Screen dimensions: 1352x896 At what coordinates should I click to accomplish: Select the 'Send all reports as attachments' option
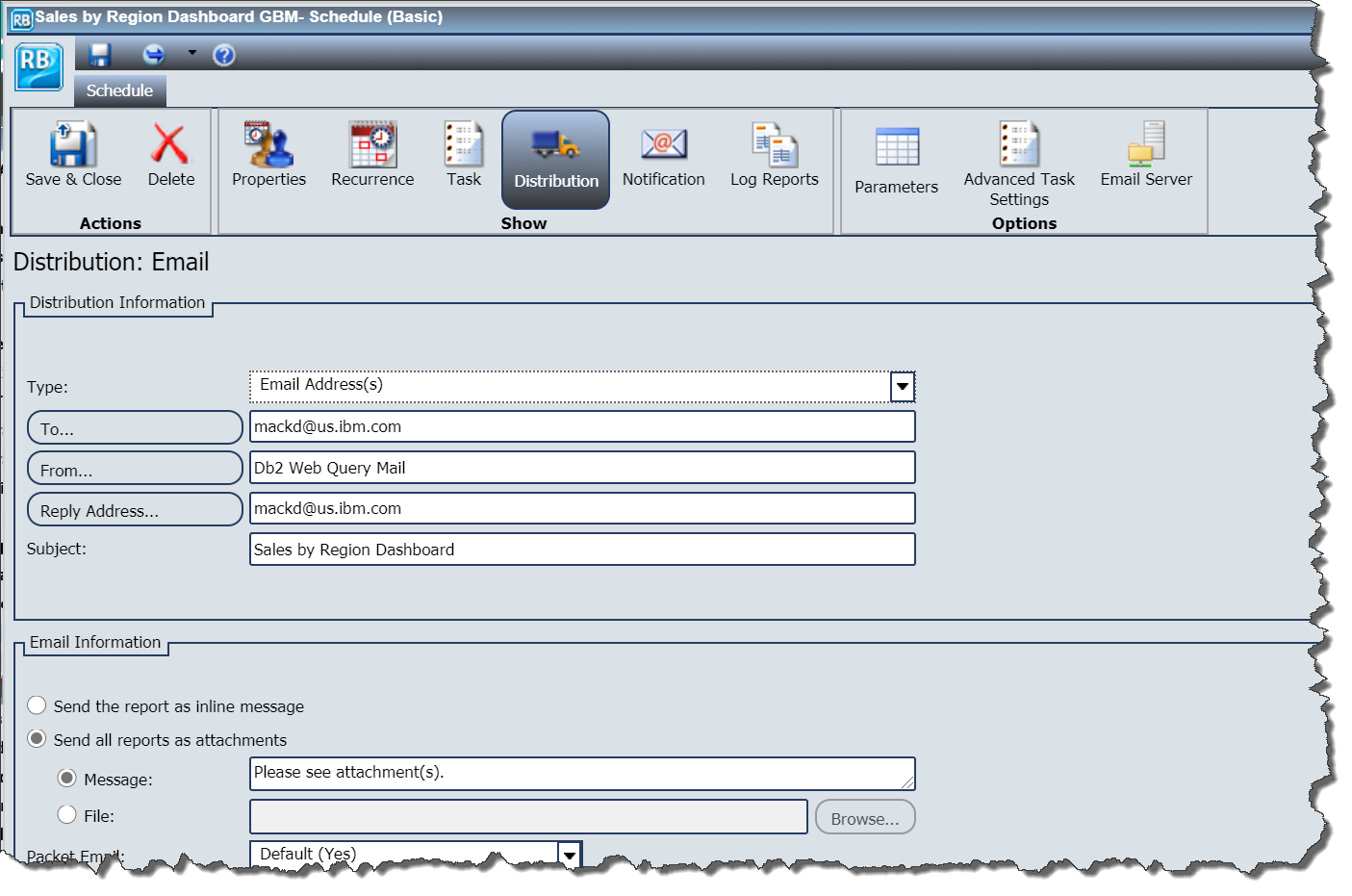click(x=37, y=739)
